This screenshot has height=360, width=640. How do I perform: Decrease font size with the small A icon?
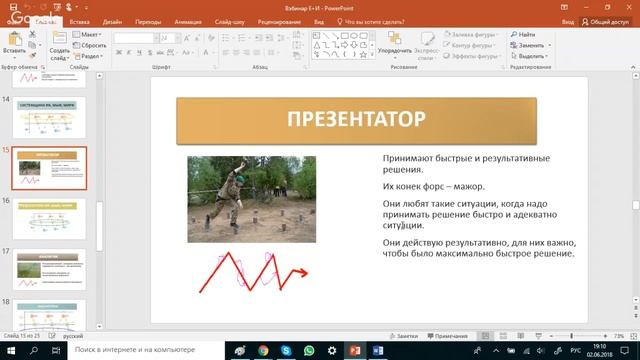[198, 38]
